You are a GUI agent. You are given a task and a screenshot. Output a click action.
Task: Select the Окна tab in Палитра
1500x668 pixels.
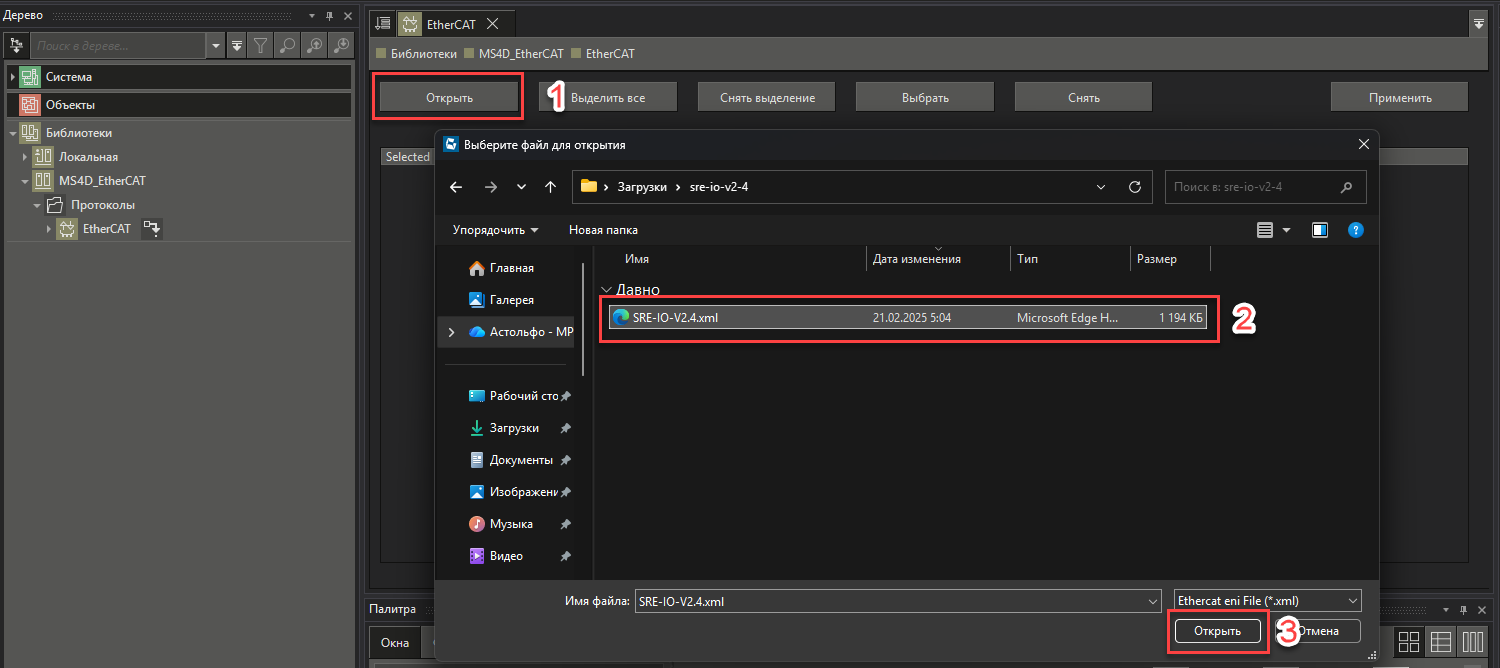coord(395,643)
